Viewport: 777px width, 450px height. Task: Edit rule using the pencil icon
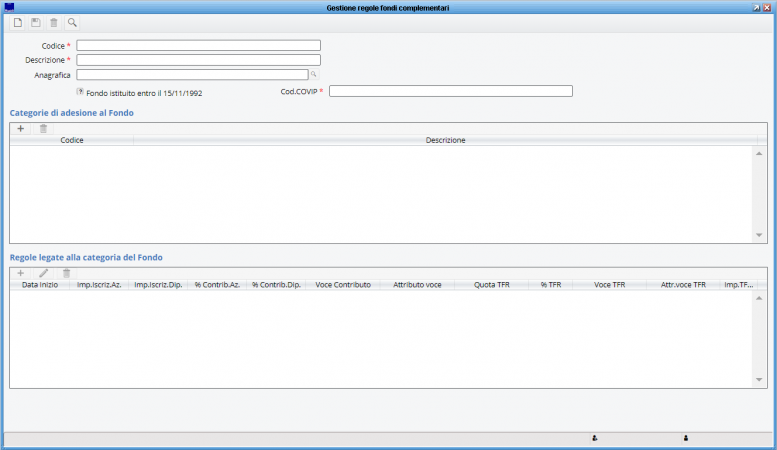coord(44,274)
